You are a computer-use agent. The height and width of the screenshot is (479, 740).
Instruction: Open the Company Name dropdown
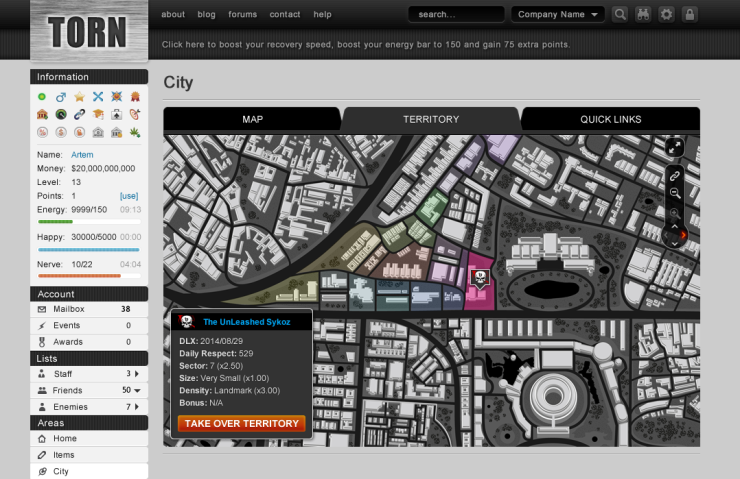pos(558,15)
